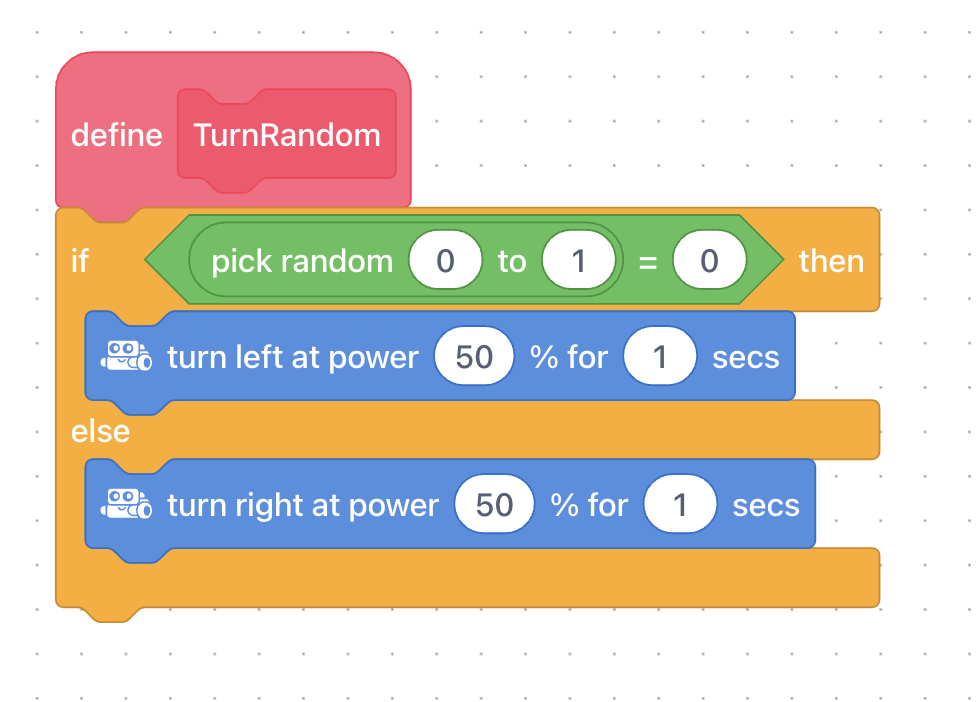Edit pick random minimum value 0

[445, 260]
